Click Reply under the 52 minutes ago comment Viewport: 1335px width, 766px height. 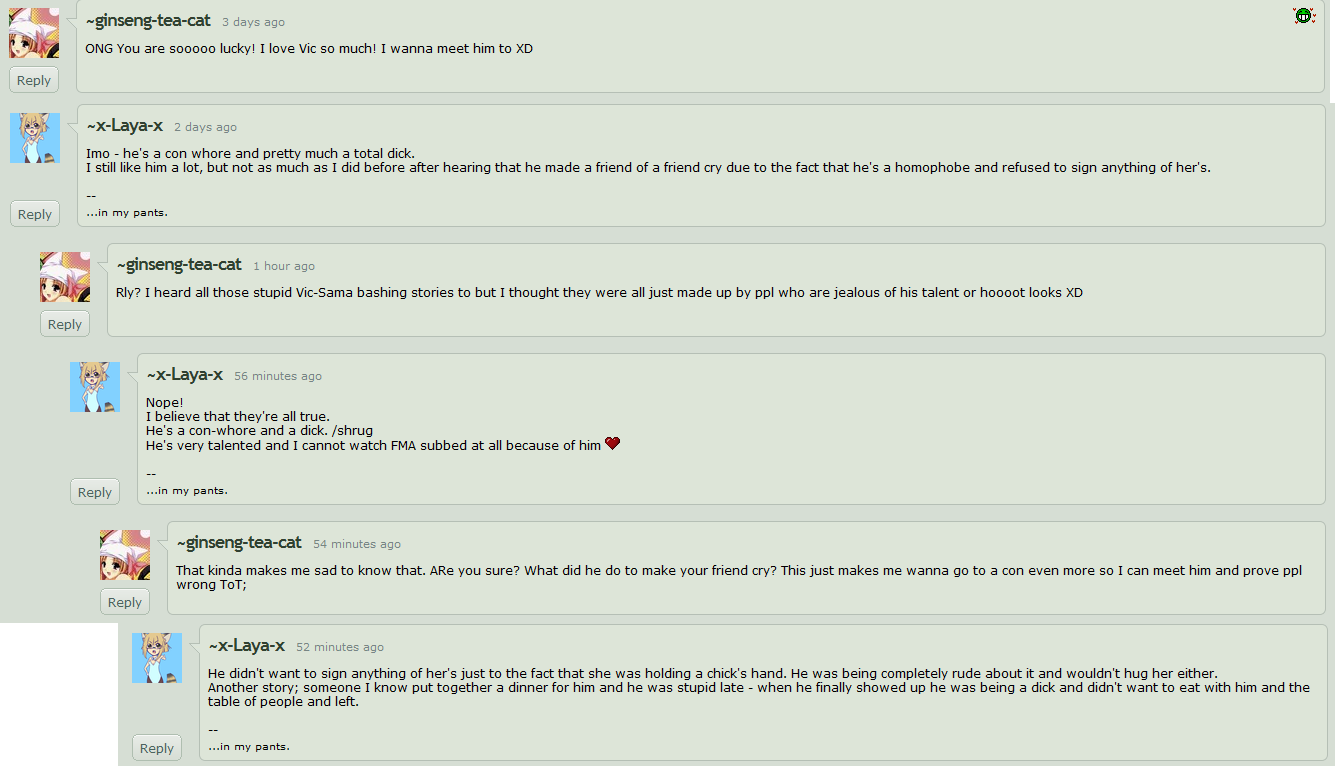click(157, 748)
